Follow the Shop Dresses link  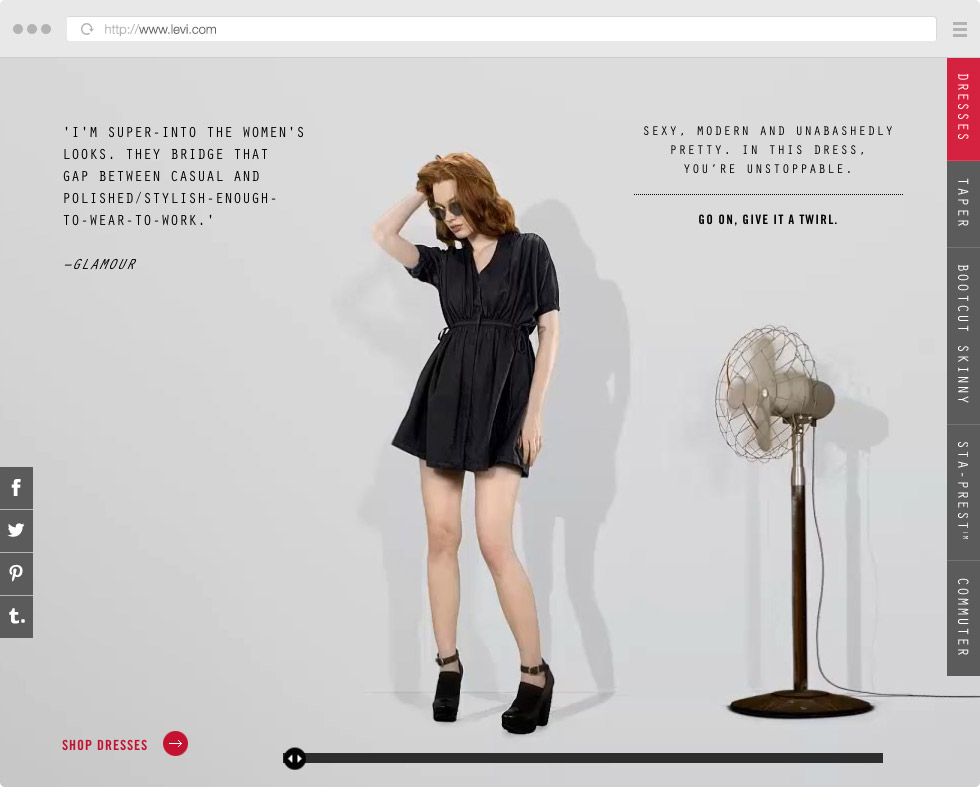(104, 745)
